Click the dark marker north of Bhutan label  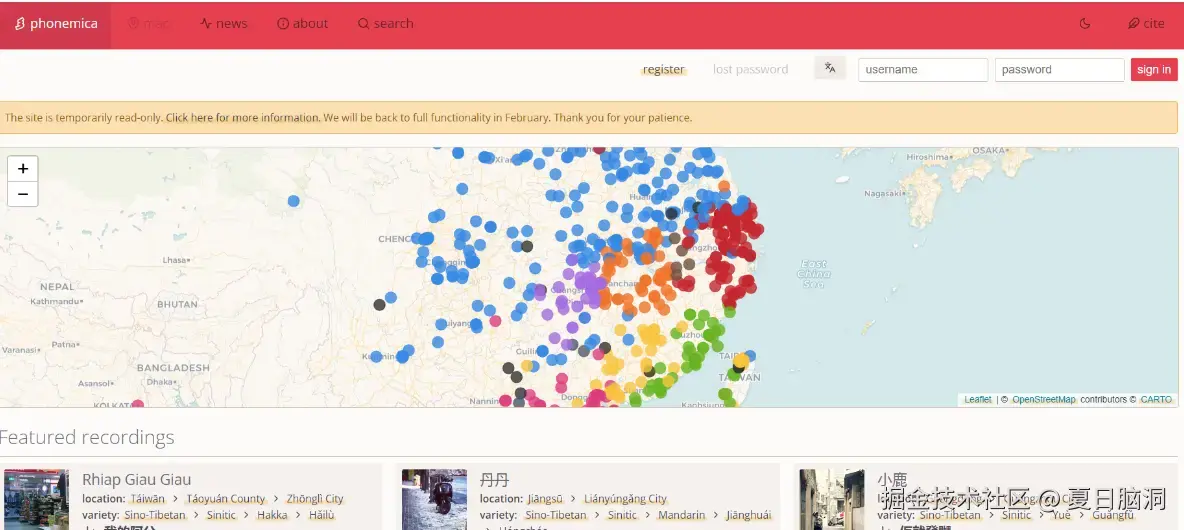click(379, 304)
